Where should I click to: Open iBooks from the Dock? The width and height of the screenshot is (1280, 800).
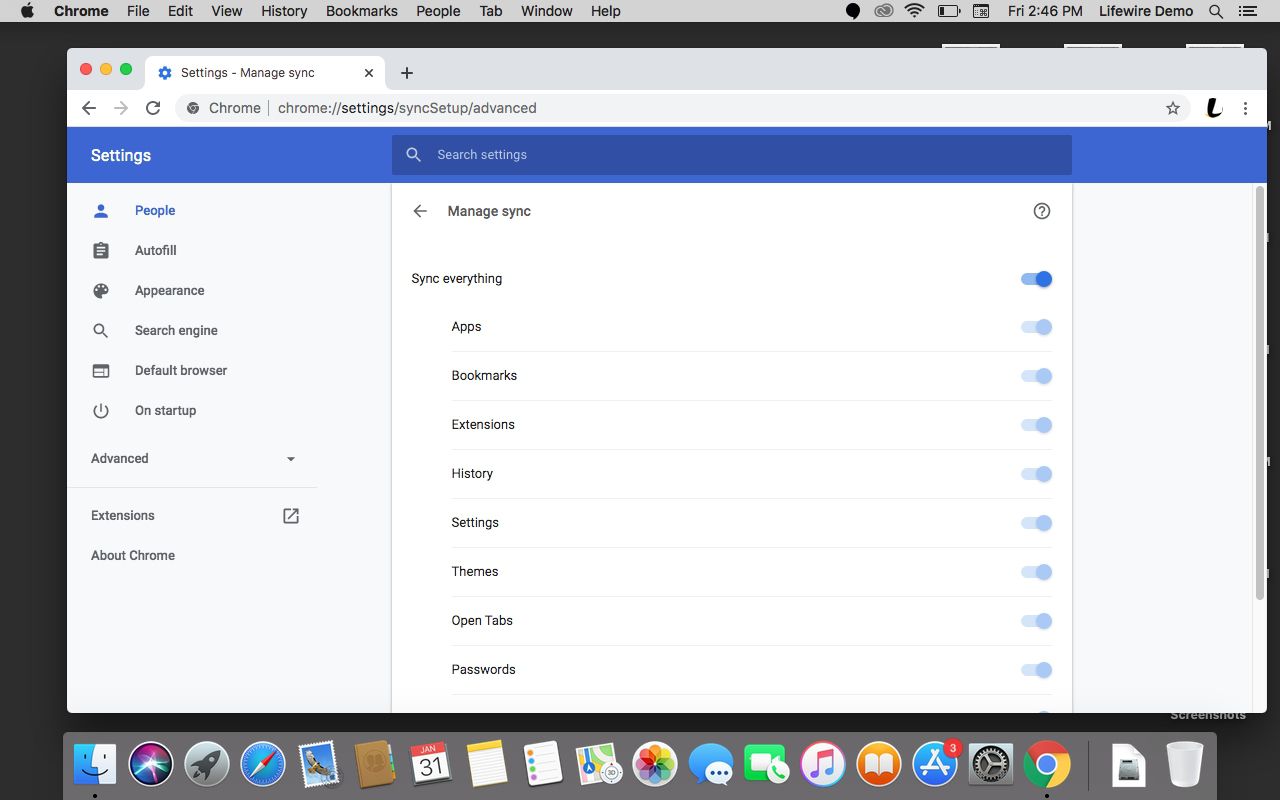pos(879,765)
